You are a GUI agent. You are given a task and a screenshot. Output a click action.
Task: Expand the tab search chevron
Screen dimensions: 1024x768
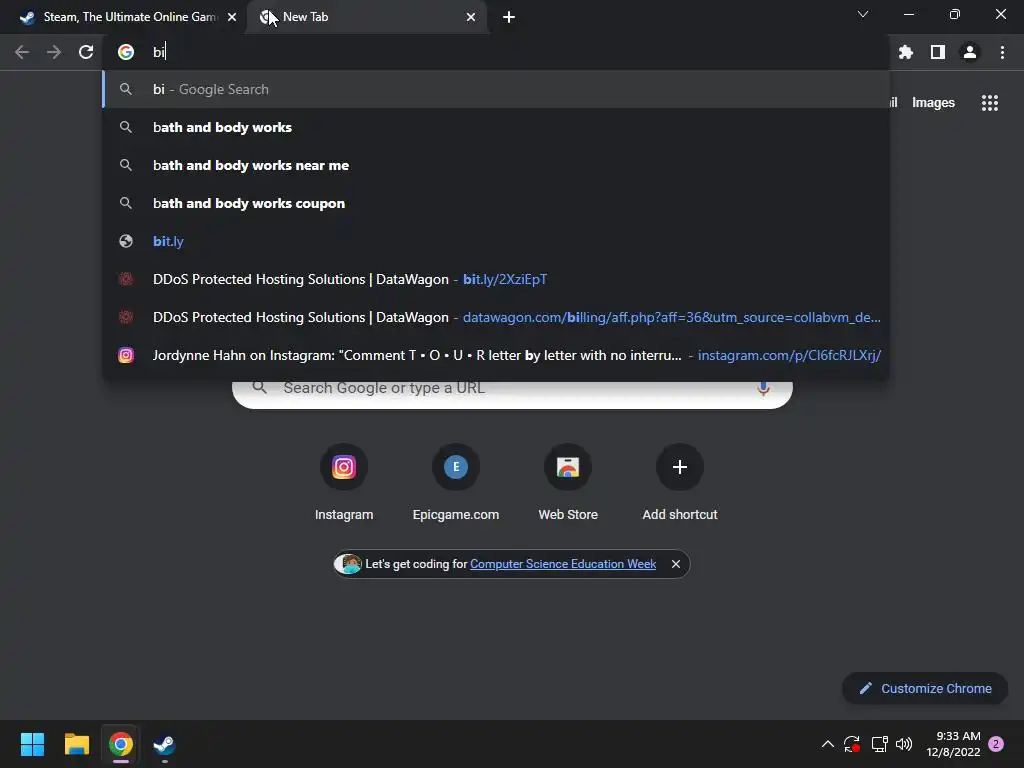(863, 14)
